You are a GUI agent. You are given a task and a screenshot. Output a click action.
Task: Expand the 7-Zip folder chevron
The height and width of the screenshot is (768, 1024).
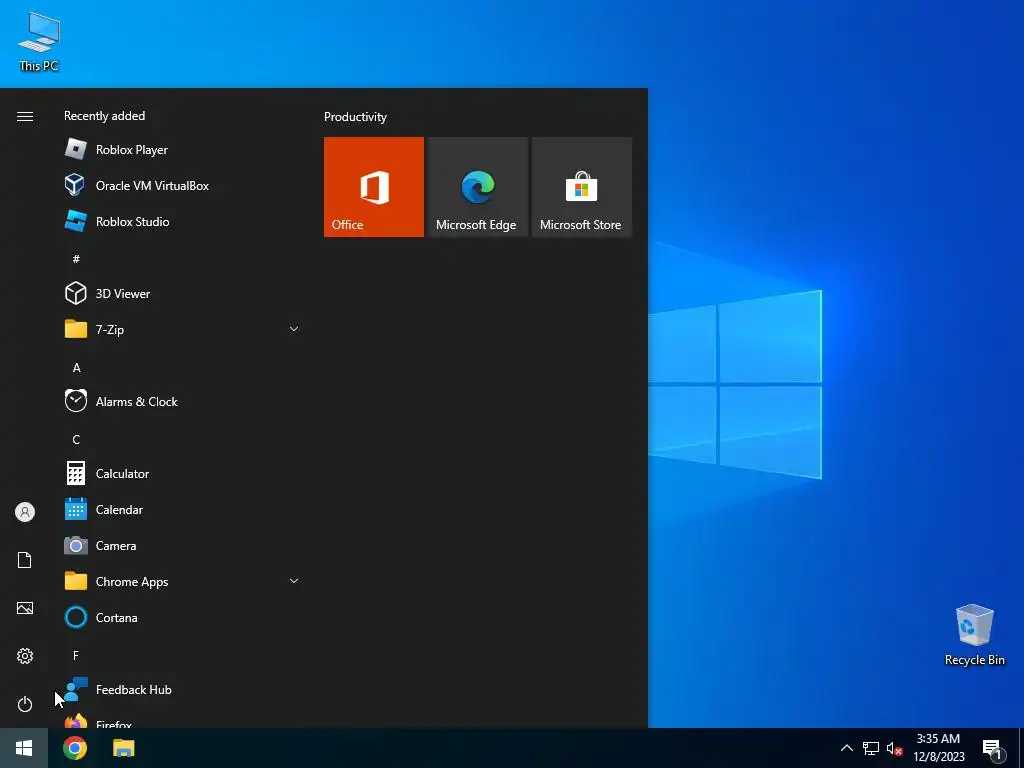click(x=294, y=329)
